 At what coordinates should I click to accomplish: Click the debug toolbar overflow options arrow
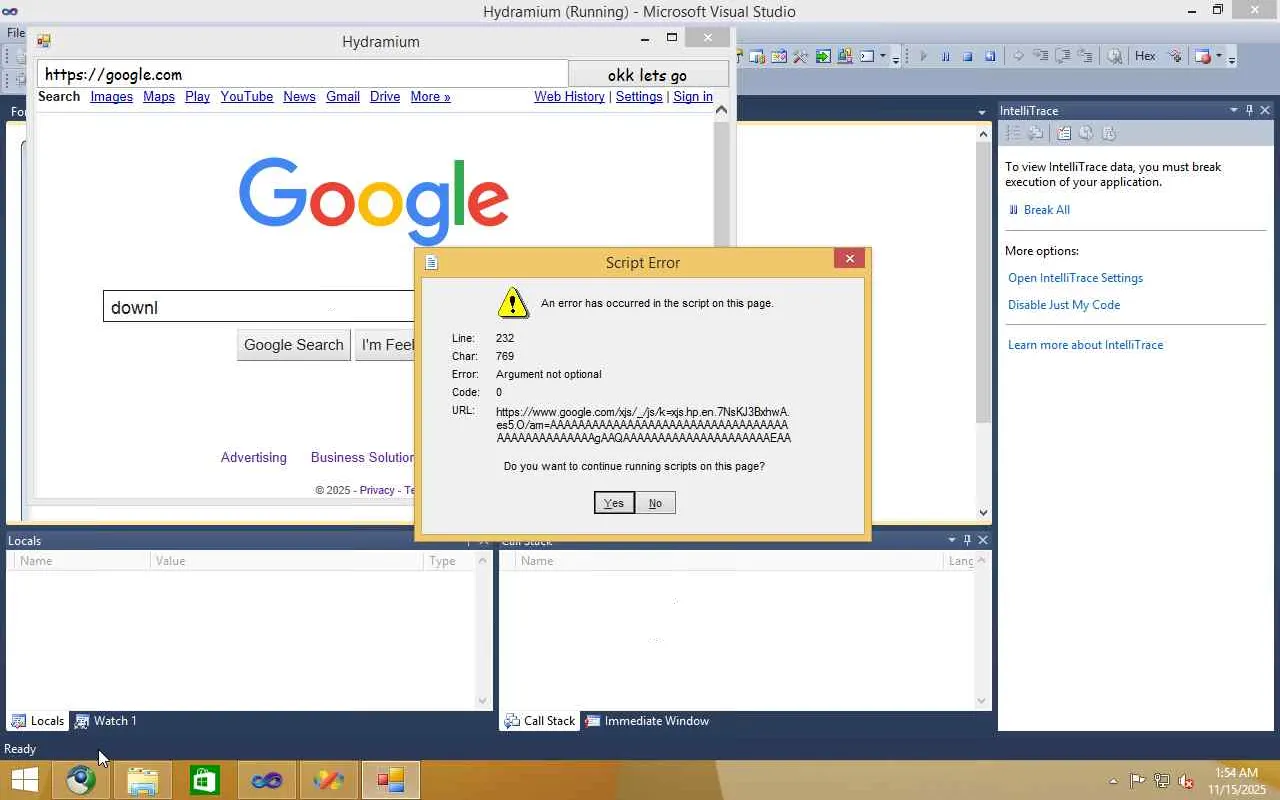click(1232, 58)
